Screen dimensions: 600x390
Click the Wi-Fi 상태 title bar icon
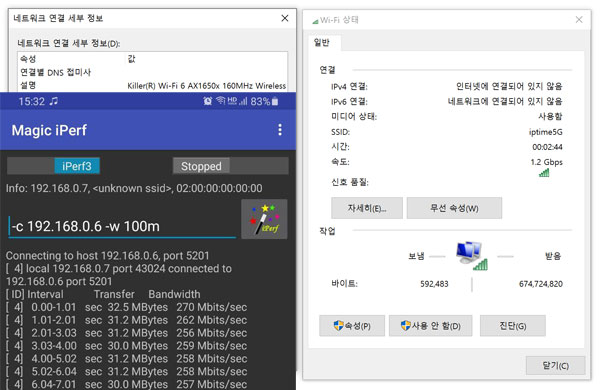click(315, 21)
